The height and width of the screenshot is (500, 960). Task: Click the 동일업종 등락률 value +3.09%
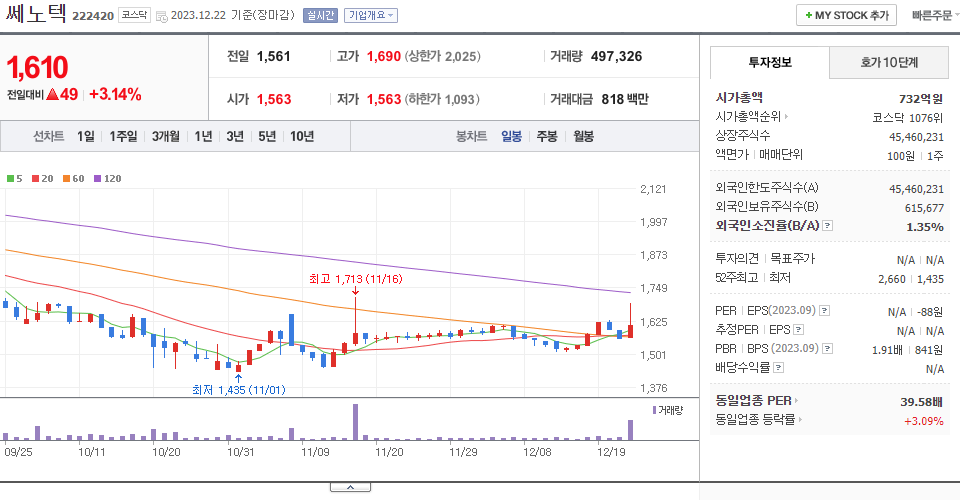pyautogui.click(x=924, y=421)
